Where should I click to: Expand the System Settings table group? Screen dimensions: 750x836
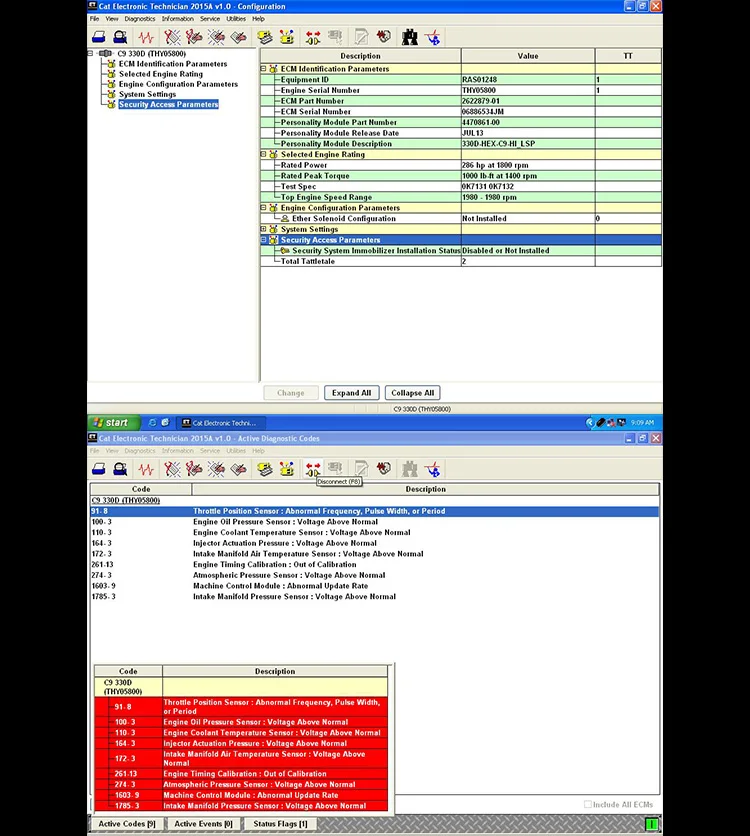263,229
